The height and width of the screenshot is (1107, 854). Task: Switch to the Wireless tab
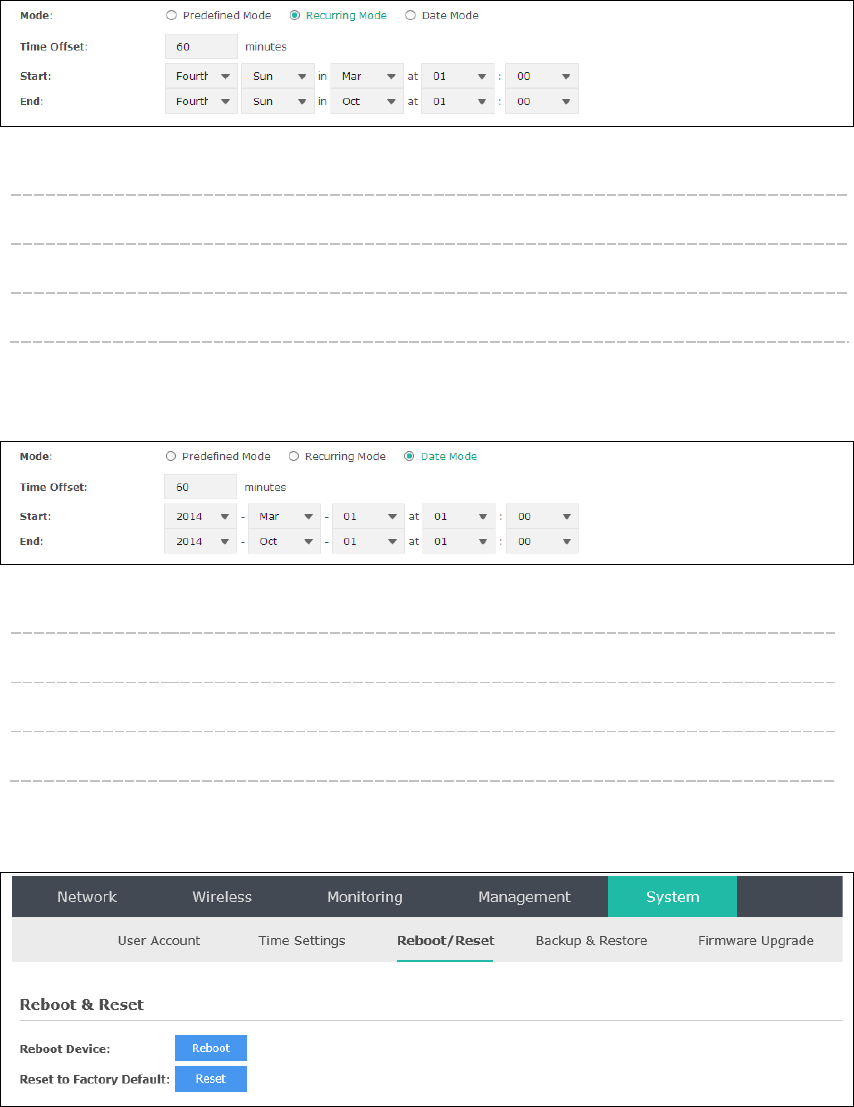tap(222, 897)
